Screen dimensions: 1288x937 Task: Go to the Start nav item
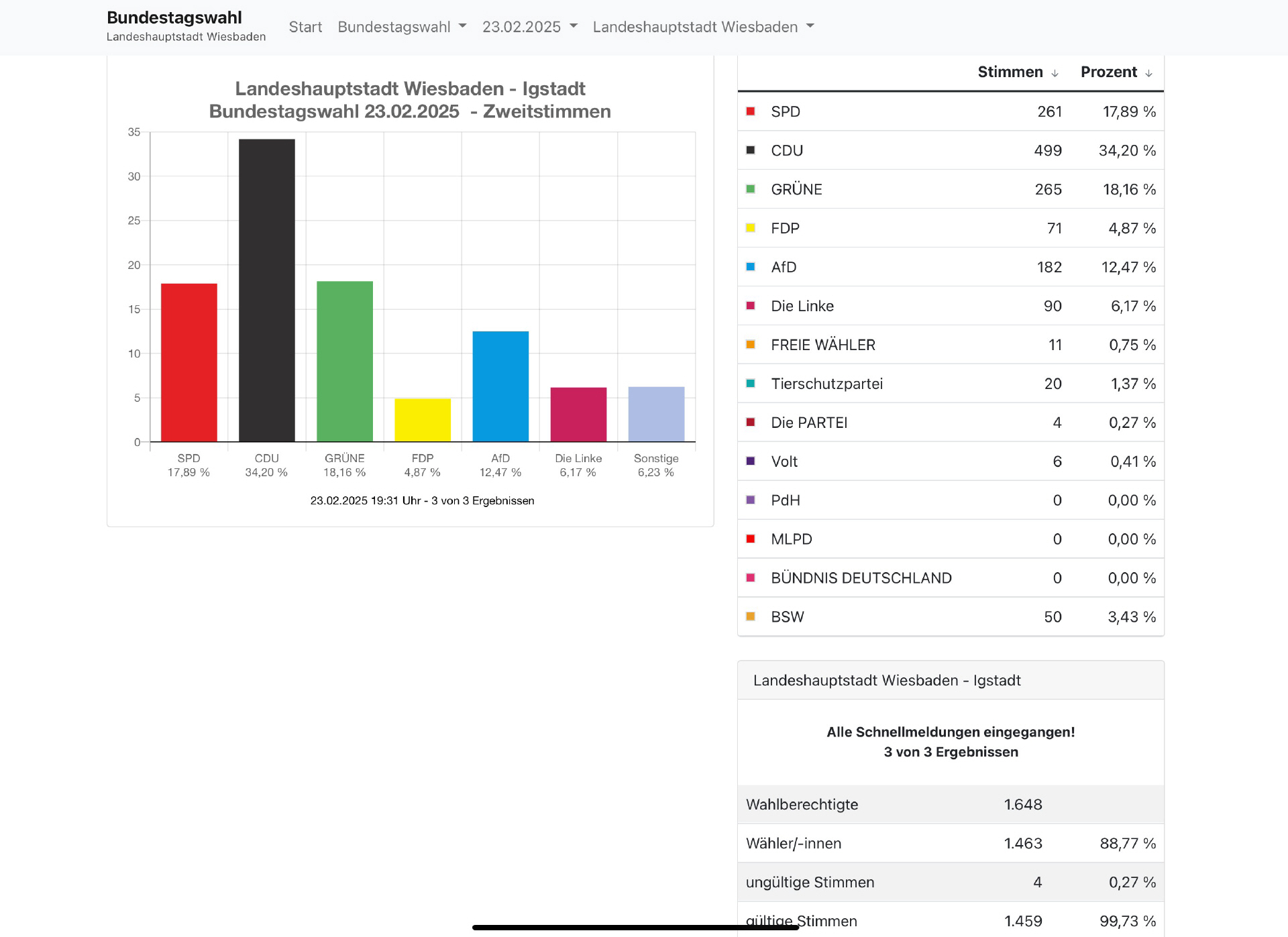point(305,27)
